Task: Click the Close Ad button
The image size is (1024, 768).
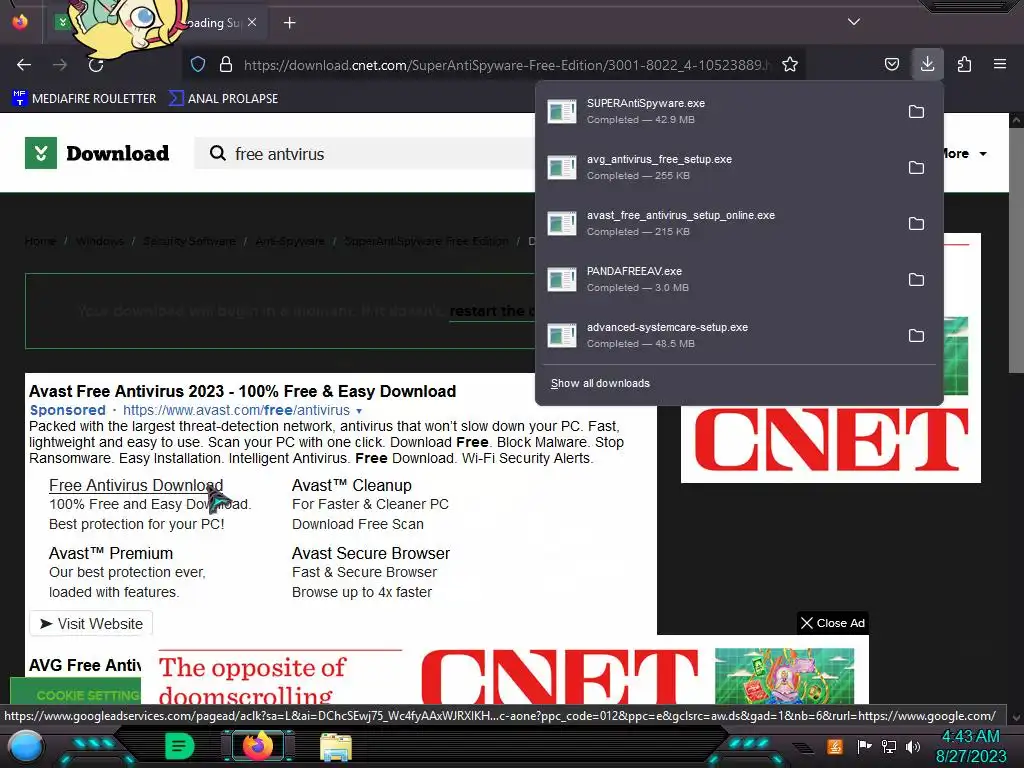Action: pyautogui.click(x=833, y=623)
